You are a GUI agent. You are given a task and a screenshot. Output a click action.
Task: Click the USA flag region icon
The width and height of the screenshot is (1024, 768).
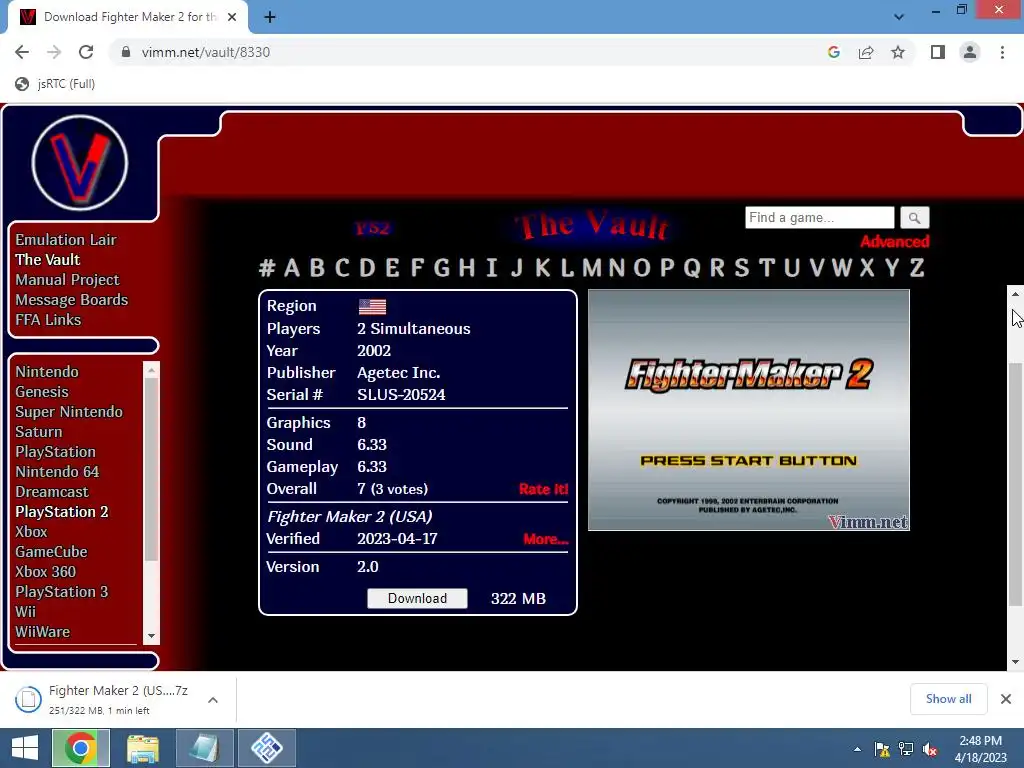click(372, 306)
